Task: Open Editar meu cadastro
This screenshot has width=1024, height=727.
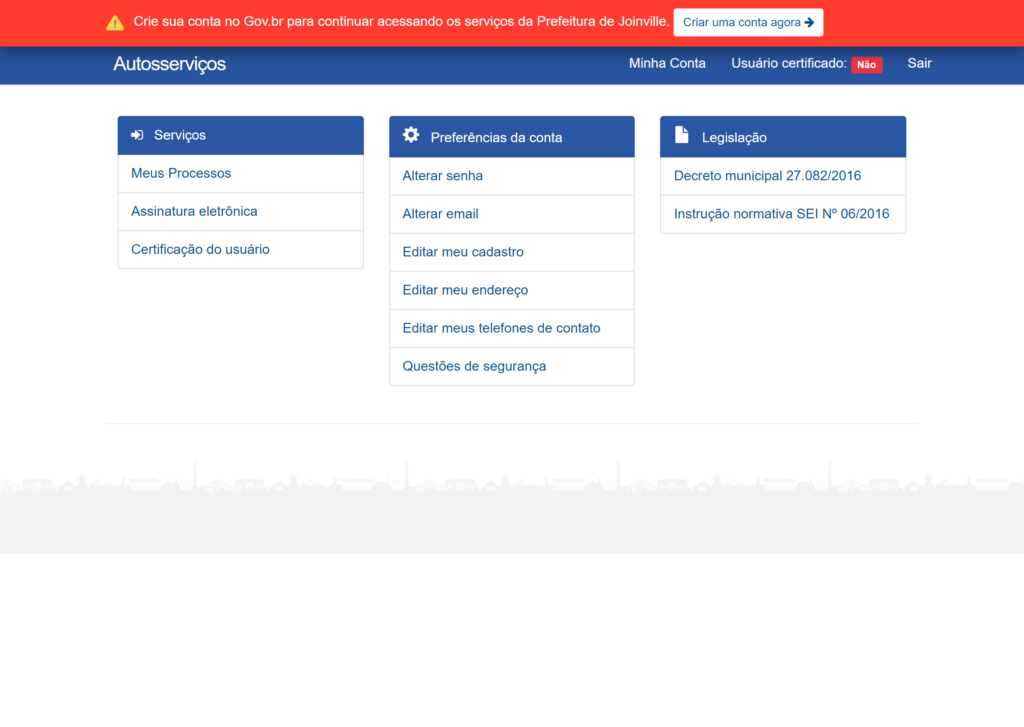Action: [x=463, y=252]
